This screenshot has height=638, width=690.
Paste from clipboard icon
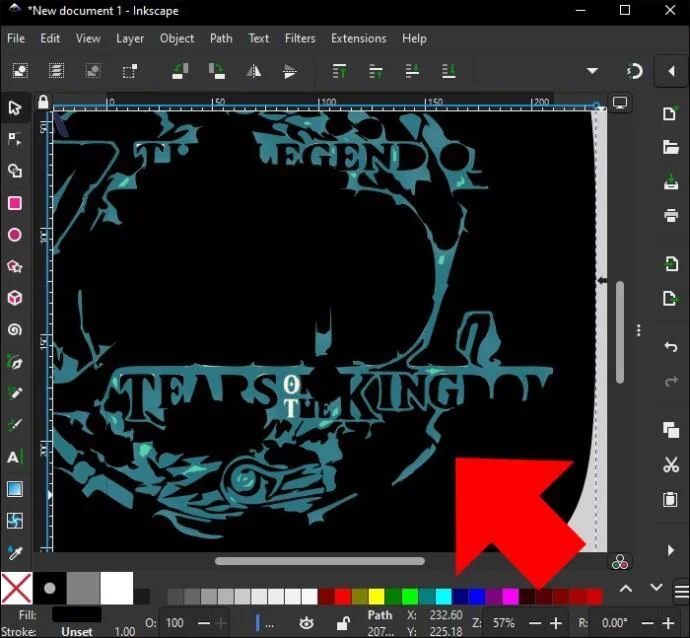pyautogui.click(x=671, y=499)
